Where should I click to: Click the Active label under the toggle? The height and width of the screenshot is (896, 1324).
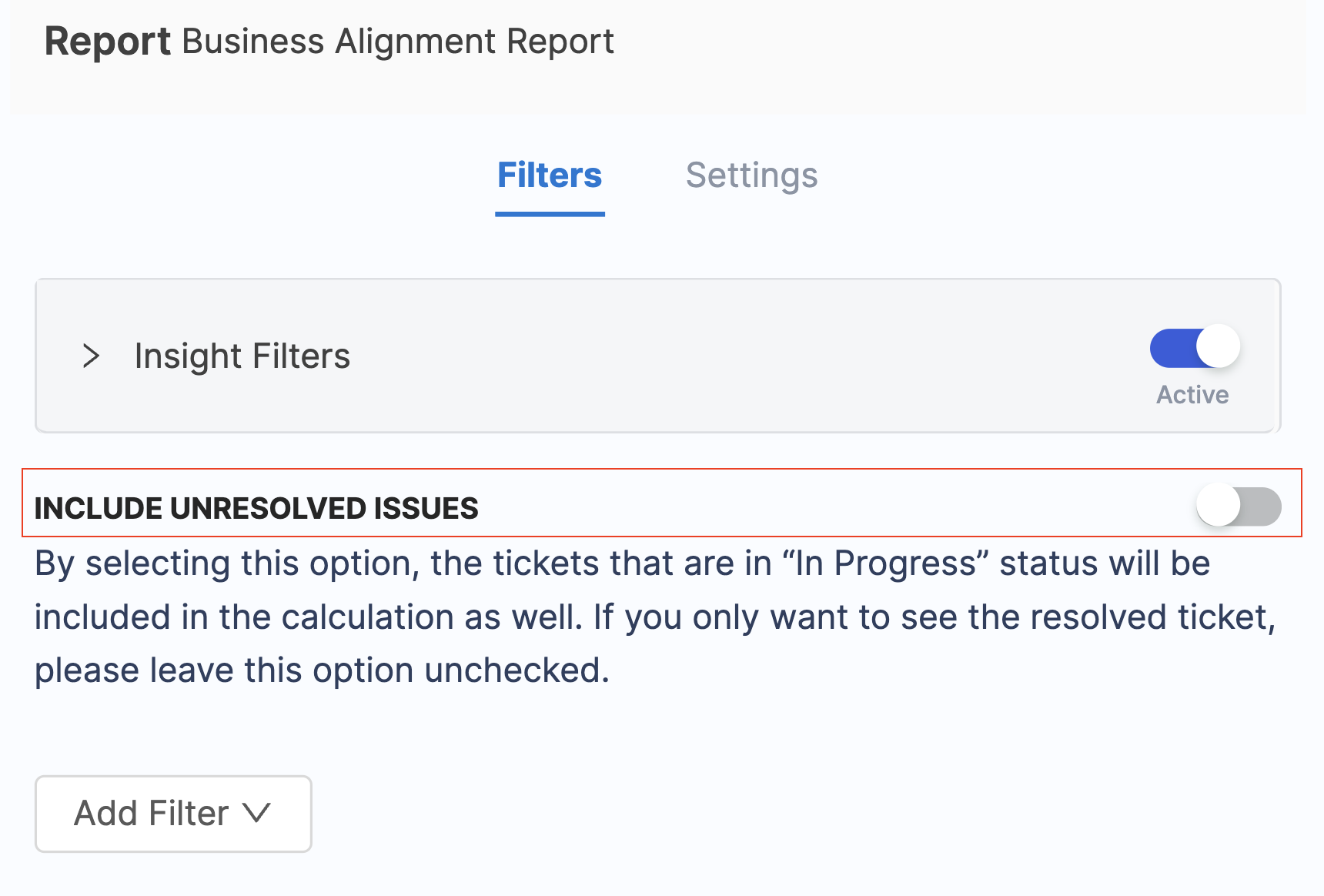tap(1191, 395)
